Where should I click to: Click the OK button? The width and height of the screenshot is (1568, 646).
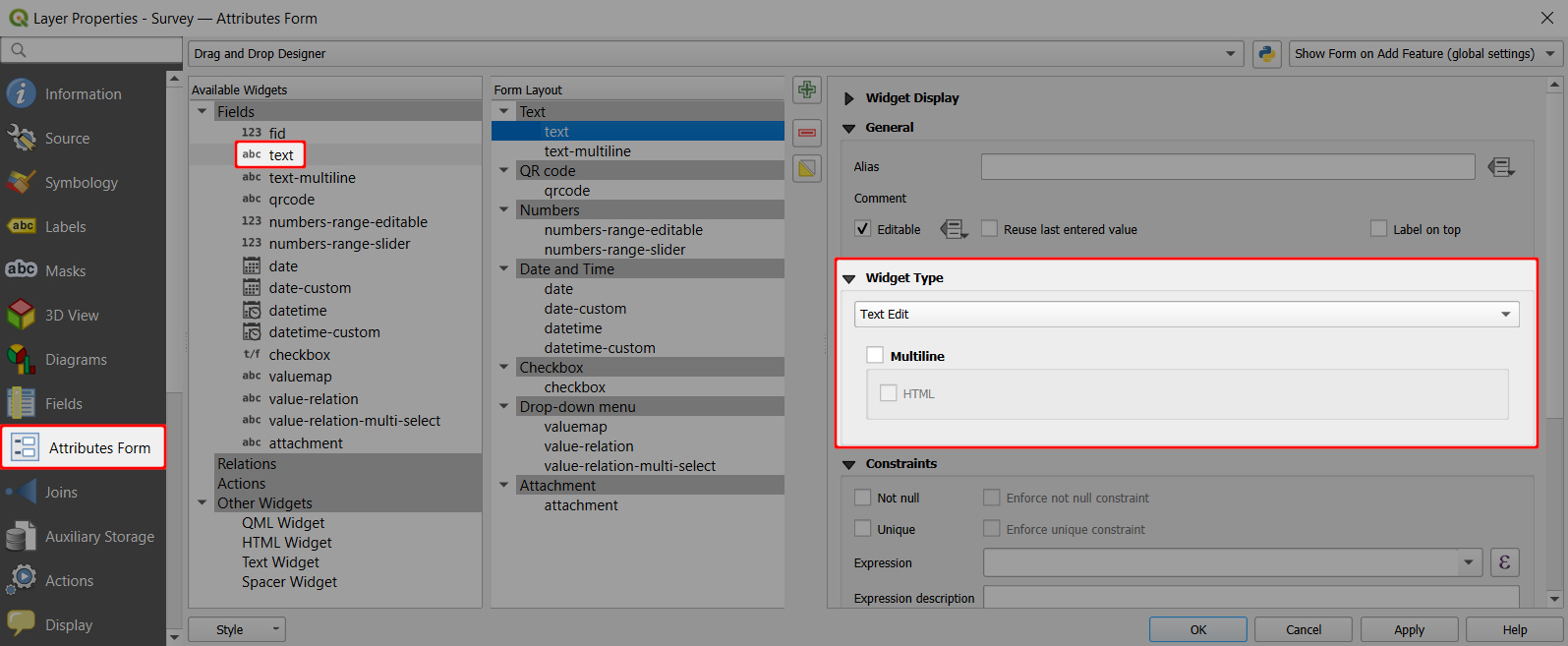pyautogui.click(x=1198, y=629)
